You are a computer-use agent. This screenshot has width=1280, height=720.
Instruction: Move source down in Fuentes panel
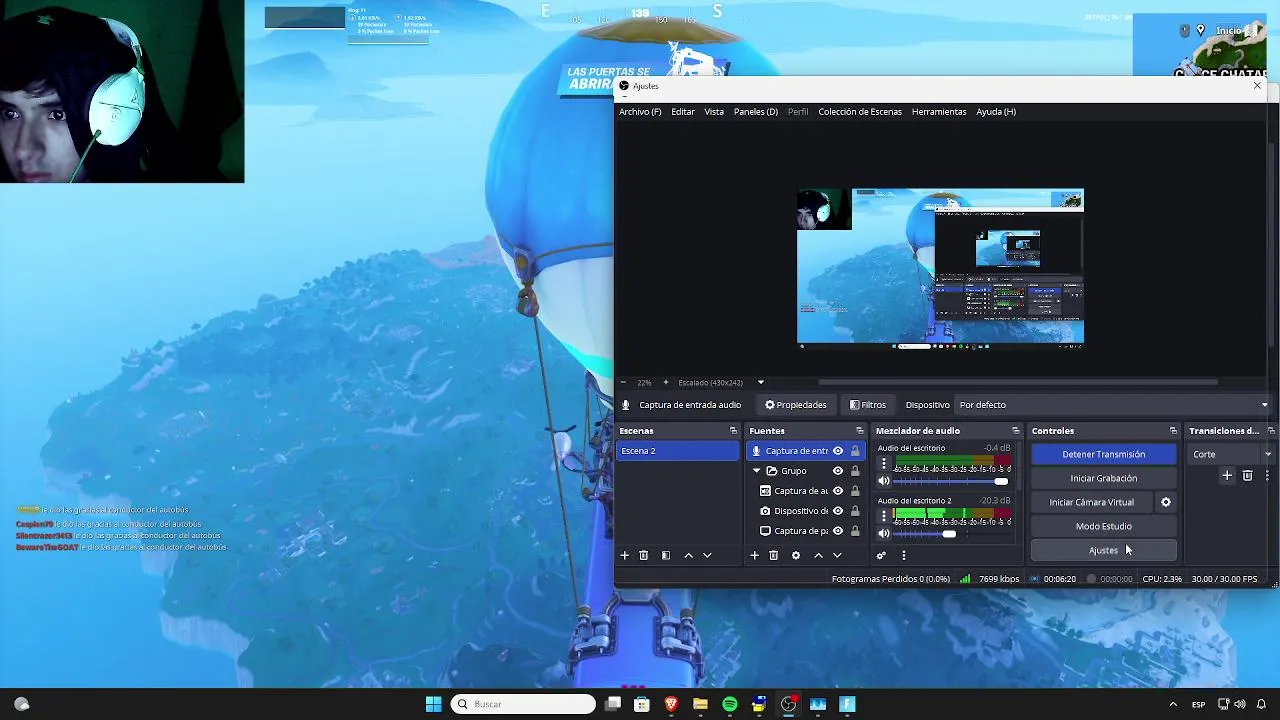tap(837, 555)
